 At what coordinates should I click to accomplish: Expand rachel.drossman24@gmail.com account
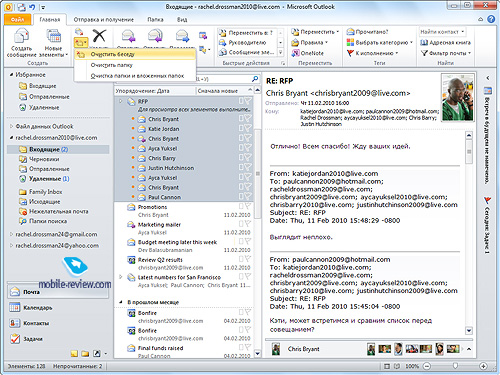(x=11, y=234)
